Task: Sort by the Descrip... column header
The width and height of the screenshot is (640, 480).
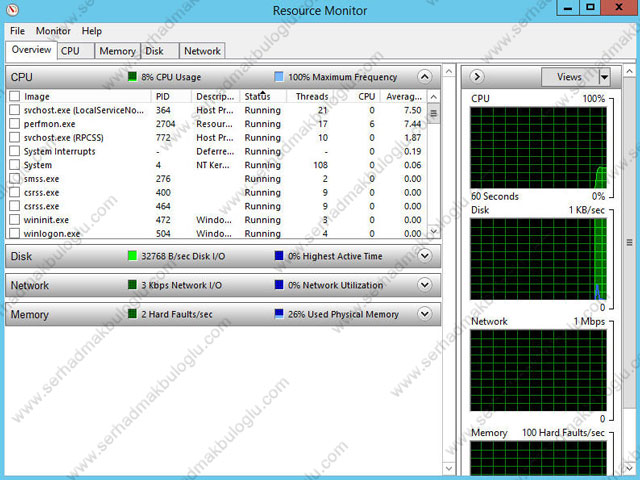Action: click(x=215, y=96)
